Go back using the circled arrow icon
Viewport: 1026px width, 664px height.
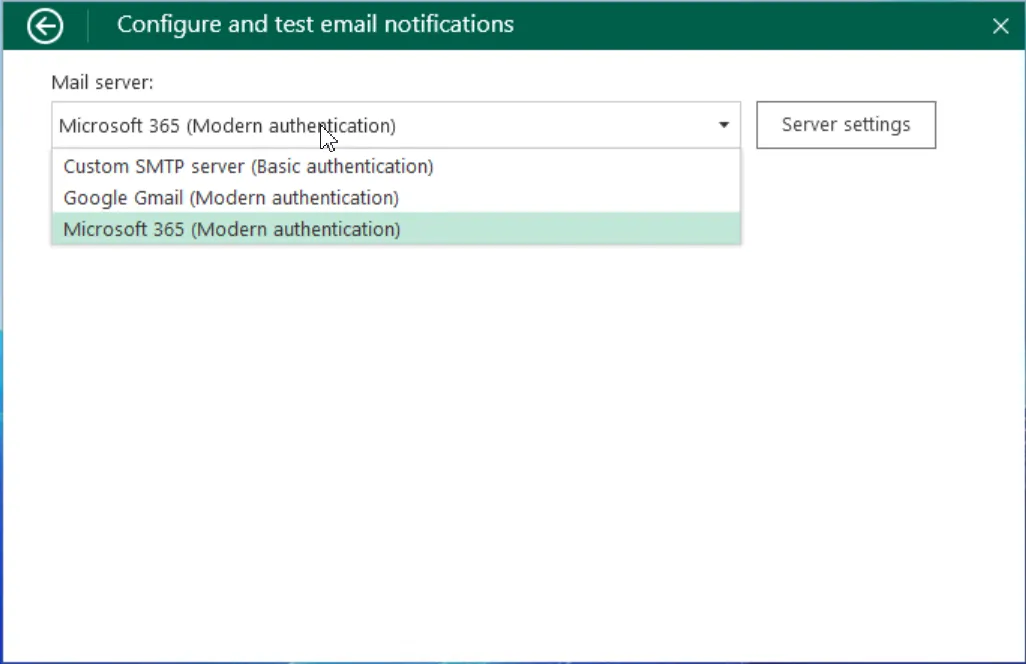click(45, 26)
